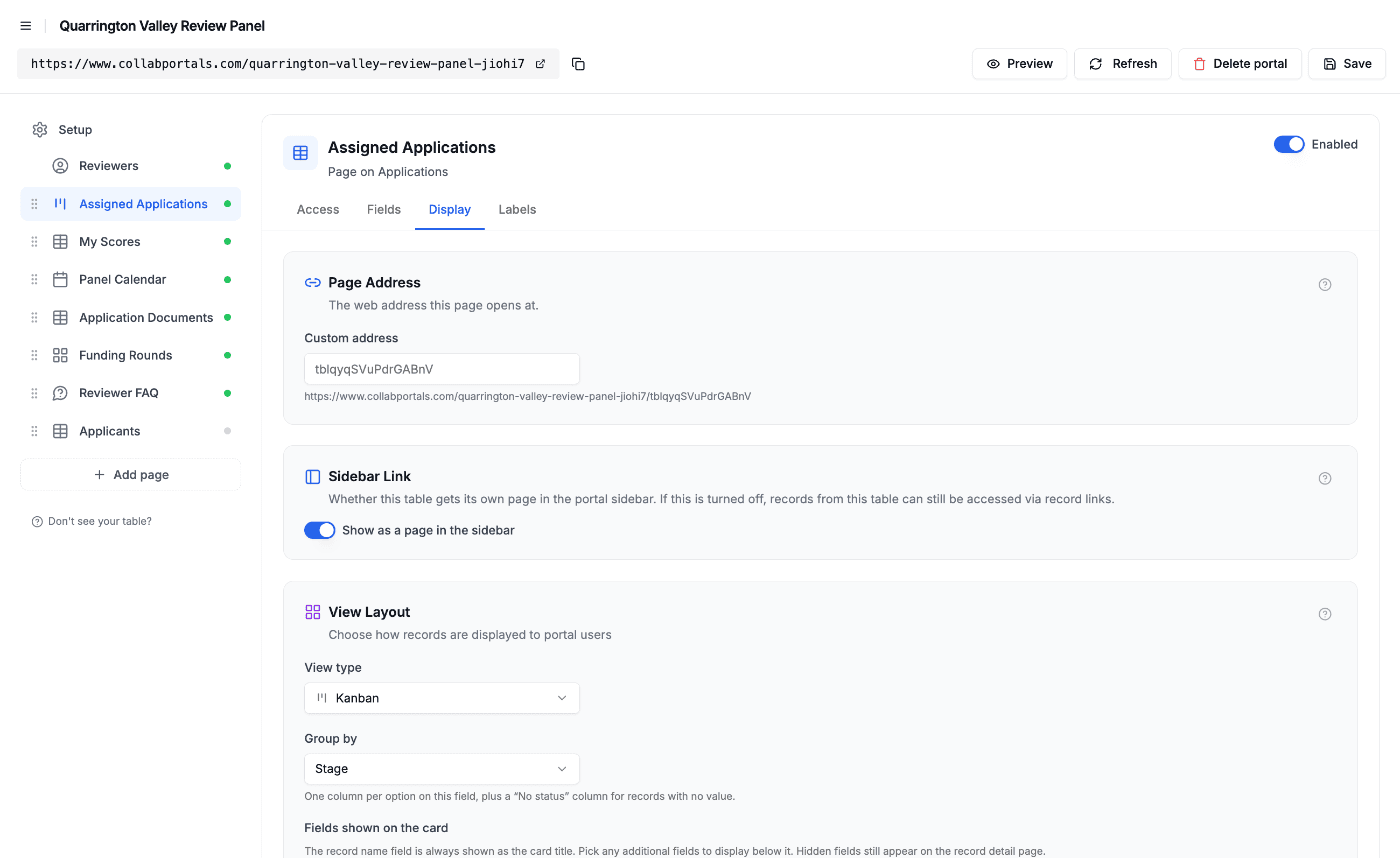Open the Group by Stage dropdown
The height and width of the screenshot is (858, 1400).
[x=442, y=769]
